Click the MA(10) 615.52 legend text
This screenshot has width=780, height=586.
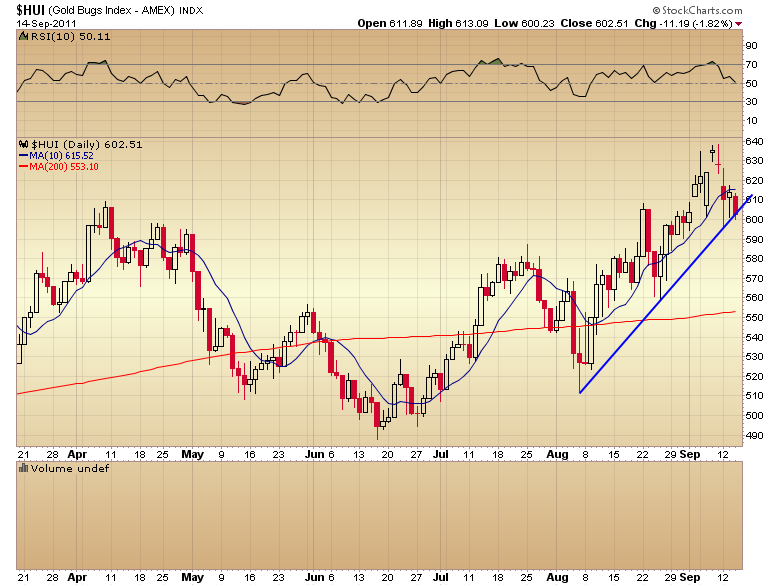click(61, 156)
